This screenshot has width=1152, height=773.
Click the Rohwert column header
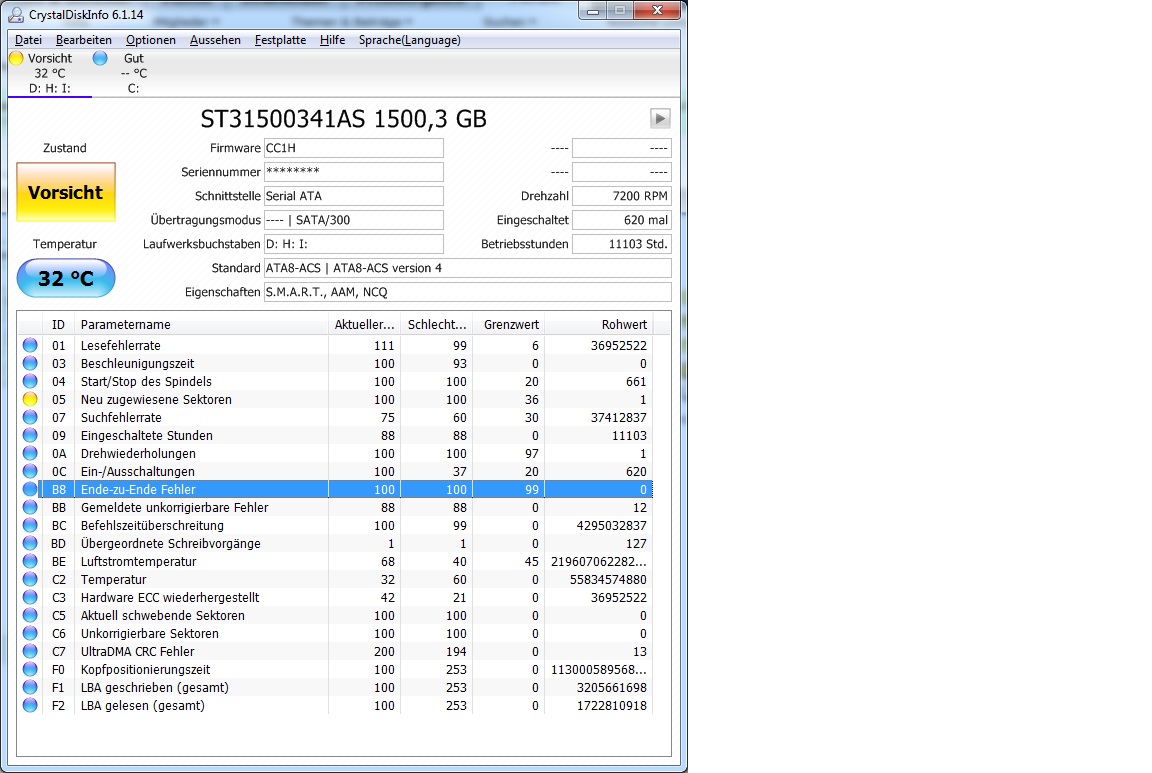tap(598, 325)
